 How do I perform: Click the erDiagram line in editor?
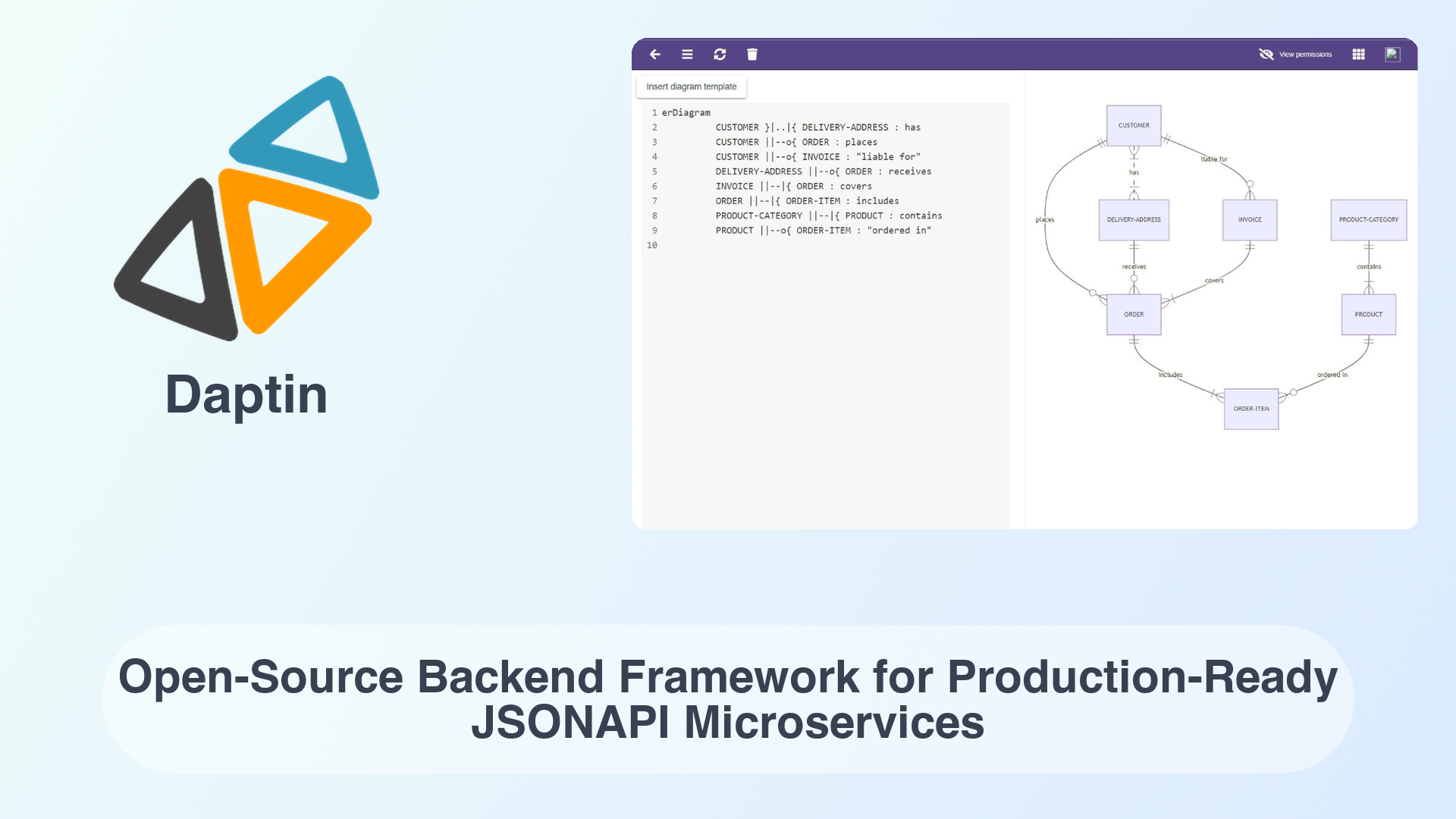(686, 112)
